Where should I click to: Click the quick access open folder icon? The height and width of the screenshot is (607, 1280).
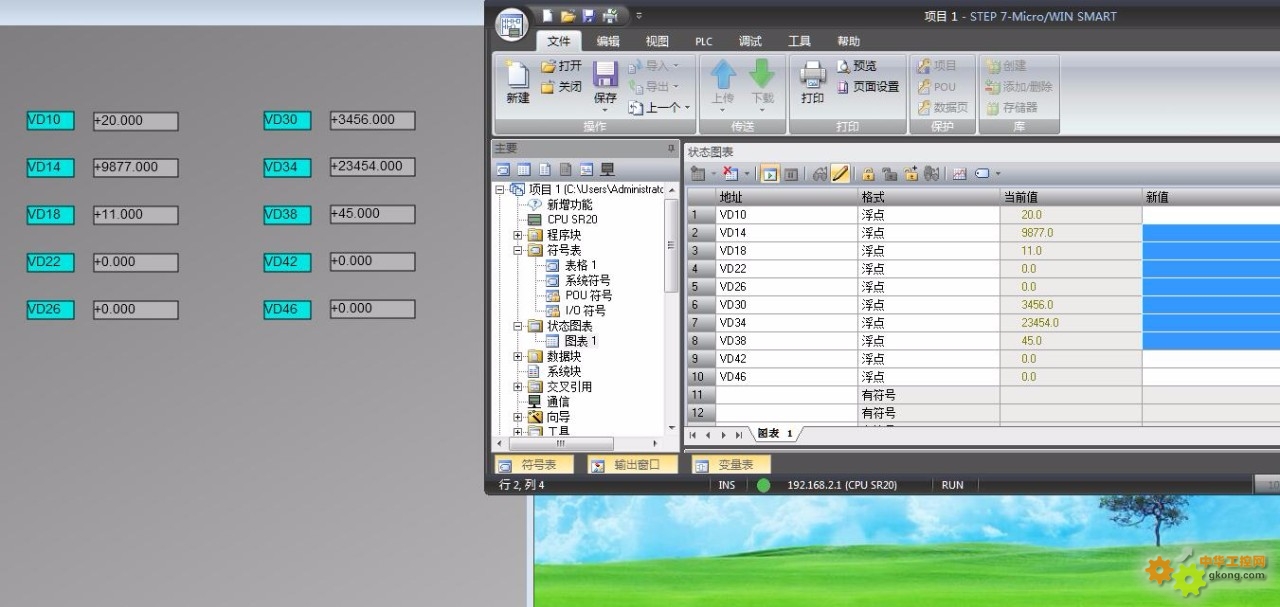pos(568,16)
